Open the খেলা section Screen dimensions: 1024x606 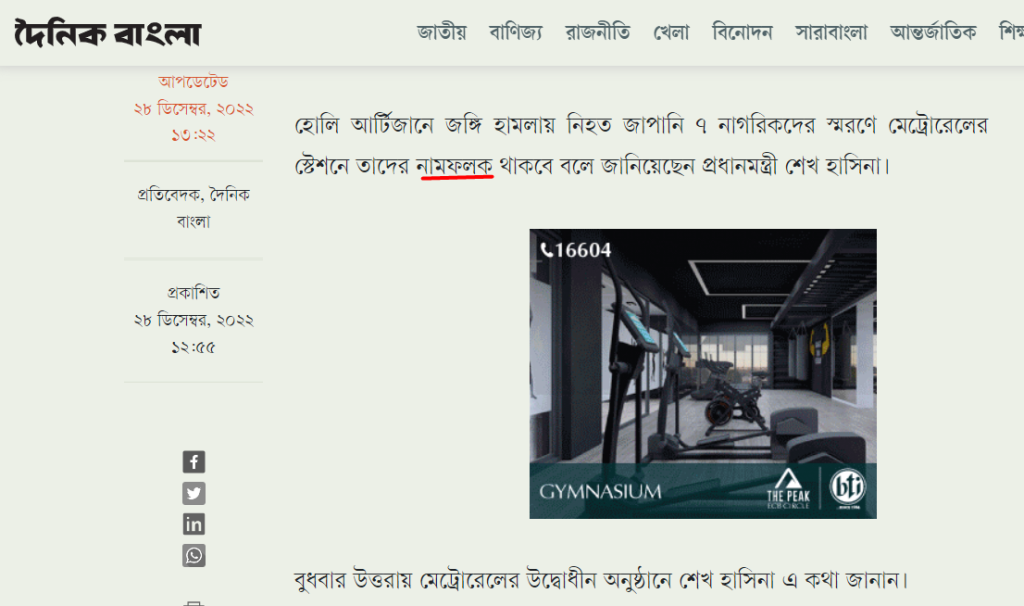[671, 32]
